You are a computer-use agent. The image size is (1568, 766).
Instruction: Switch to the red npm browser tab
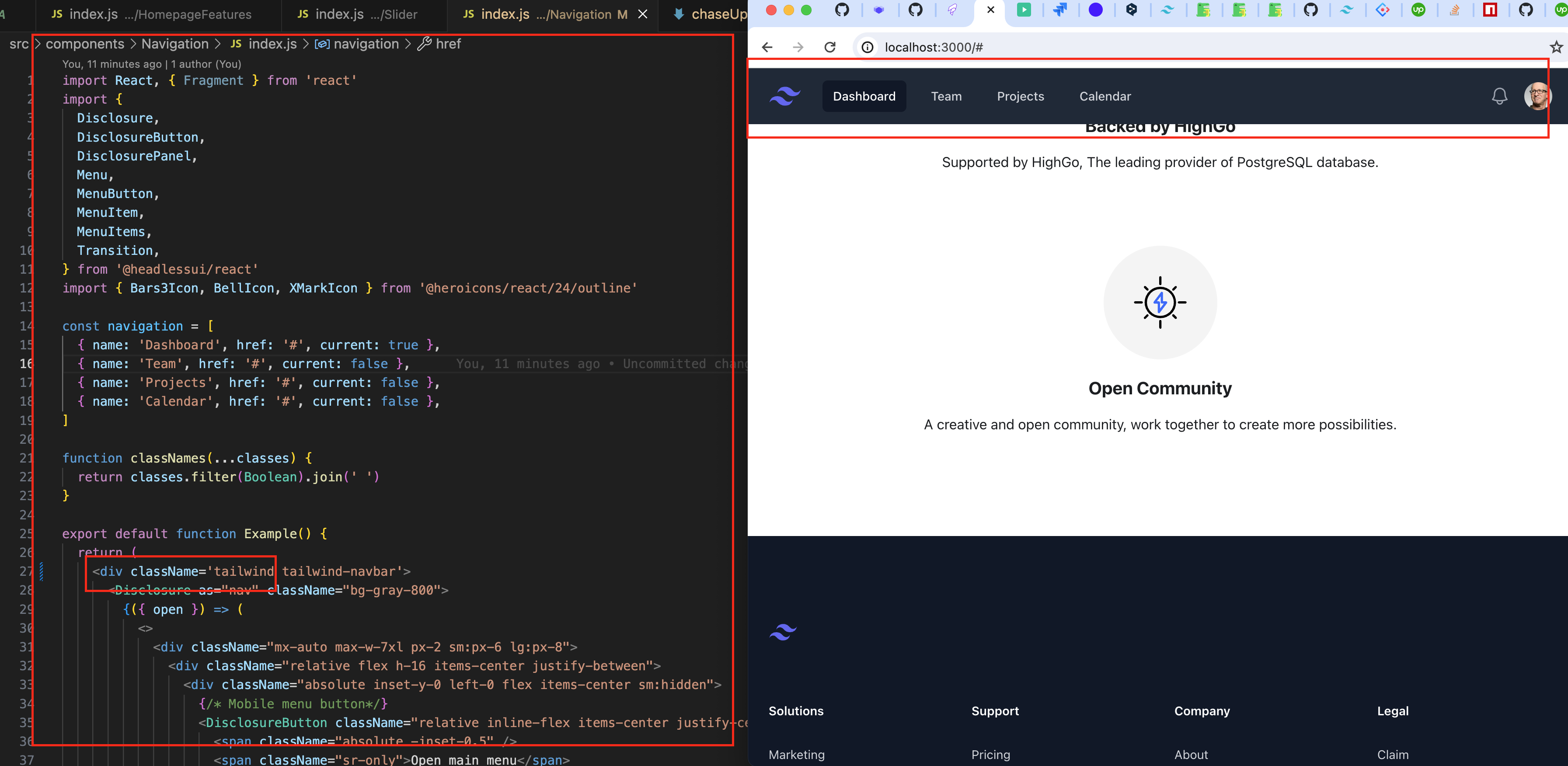pos(1489,10)
